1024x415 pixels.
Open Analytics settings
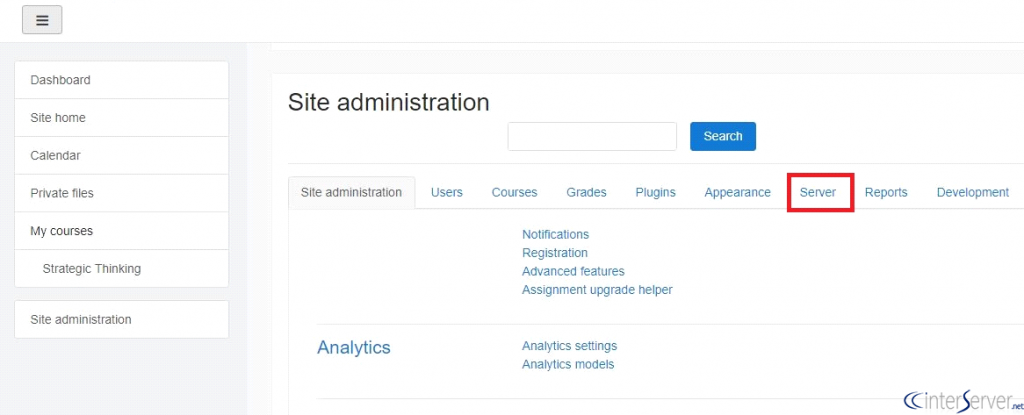(569, 346)
